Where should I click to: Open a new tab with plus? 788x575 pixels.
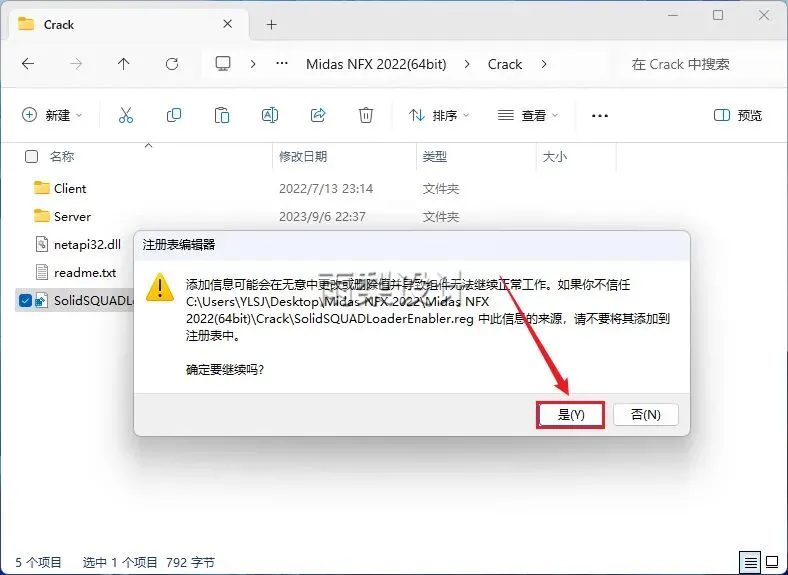point(271,24)
